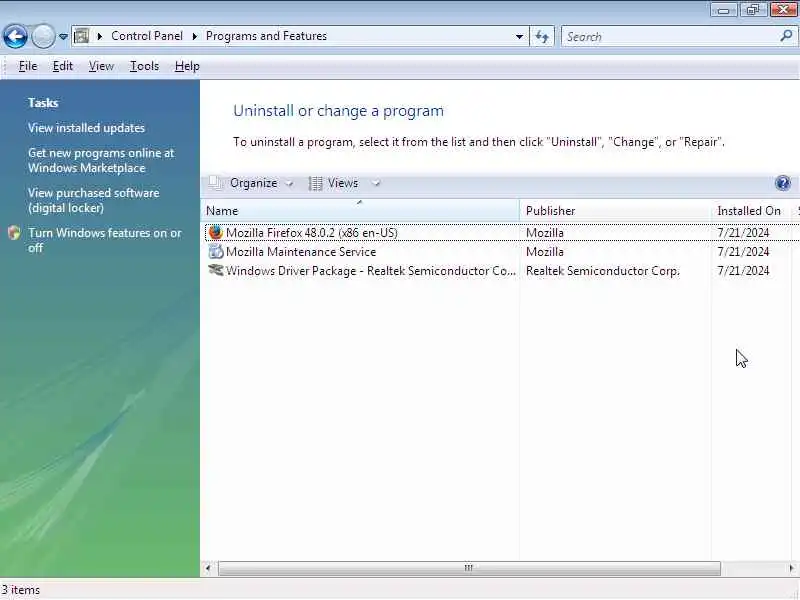800x600 pixels.
Task: Open Get new programs at Windows Marketplace
Action: click(x=101, y=161)
